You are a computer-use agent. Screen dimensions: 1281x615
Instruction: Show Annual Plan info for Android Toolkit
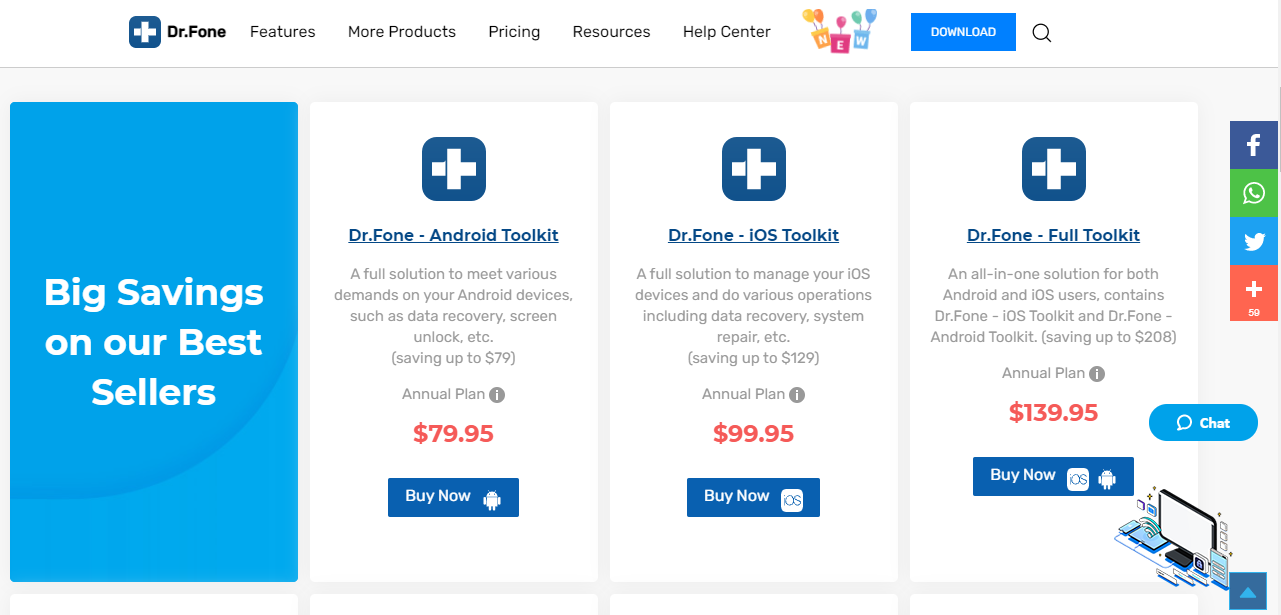497,395
